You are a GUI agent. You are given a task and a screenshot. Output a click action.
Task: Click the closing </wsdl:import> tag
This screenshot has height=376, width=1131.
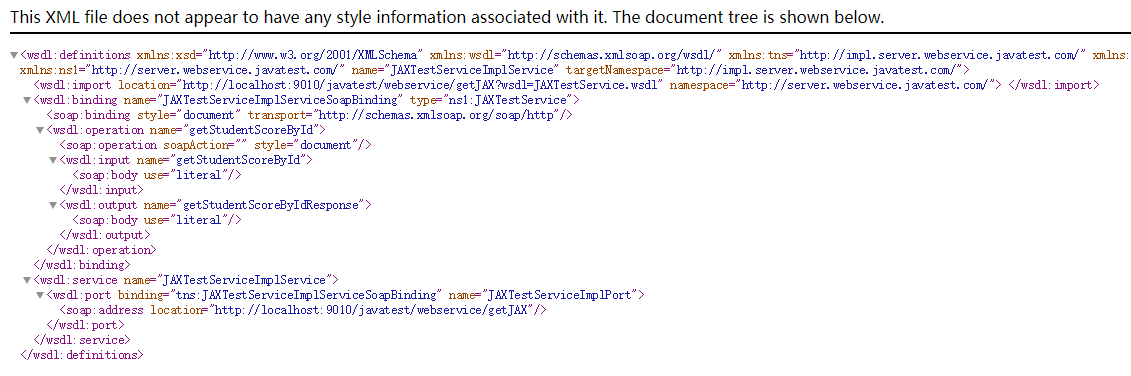pos(1054,85)
